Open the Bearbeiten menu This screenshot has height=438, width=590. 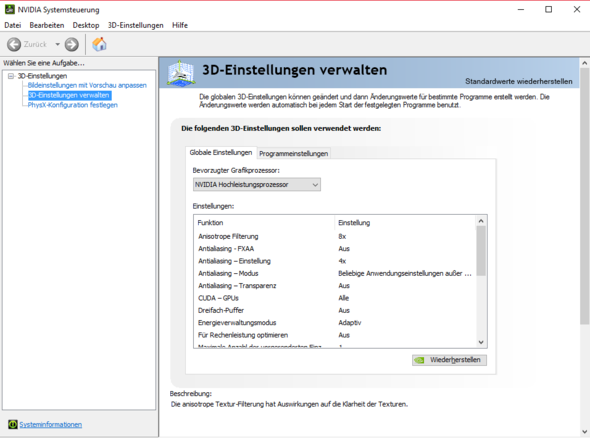(47, 25)
